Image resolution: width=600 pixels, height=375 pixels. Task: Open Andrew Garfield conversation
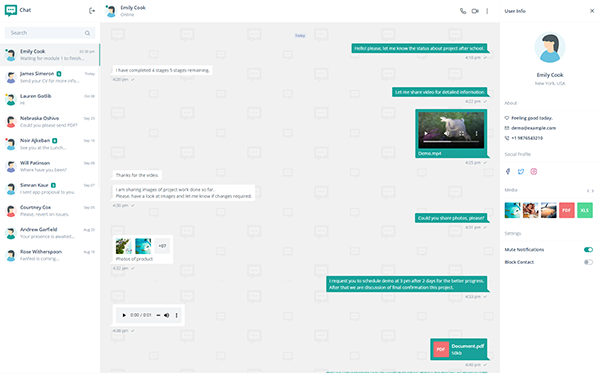point(50,233)
